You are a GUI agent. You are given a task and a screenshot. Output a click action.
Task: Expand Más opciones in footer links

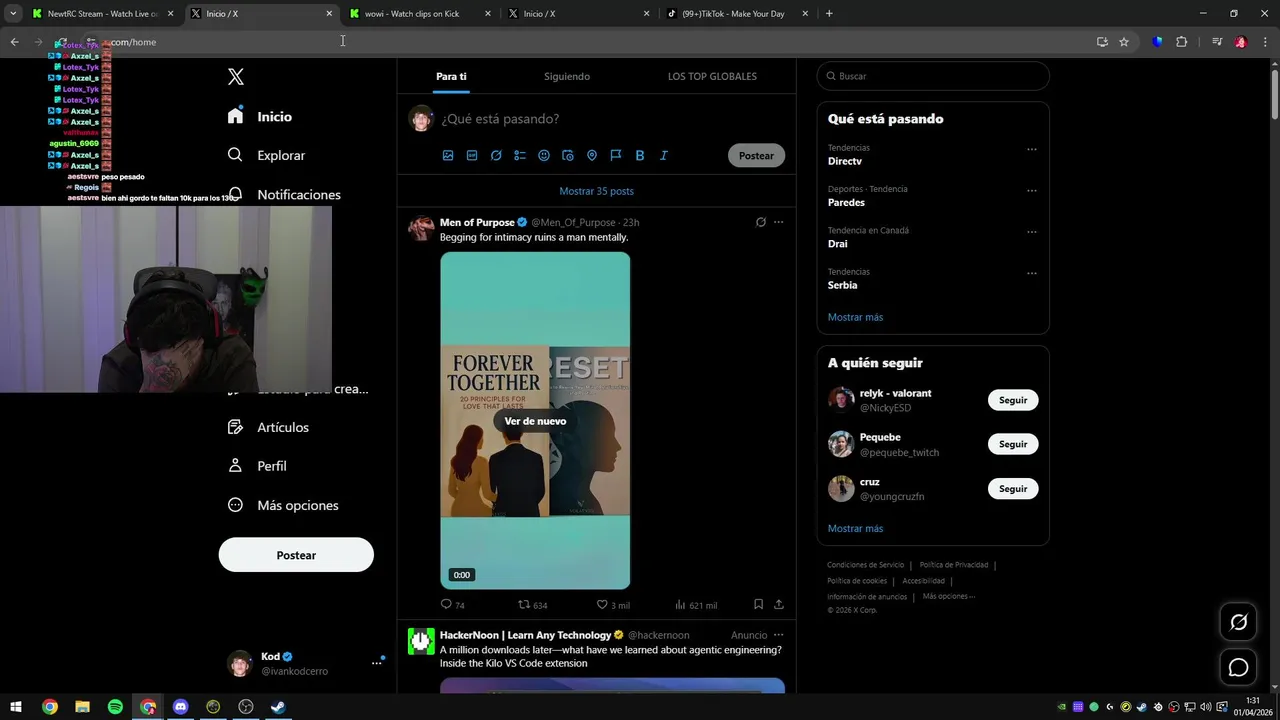(948, 596)
